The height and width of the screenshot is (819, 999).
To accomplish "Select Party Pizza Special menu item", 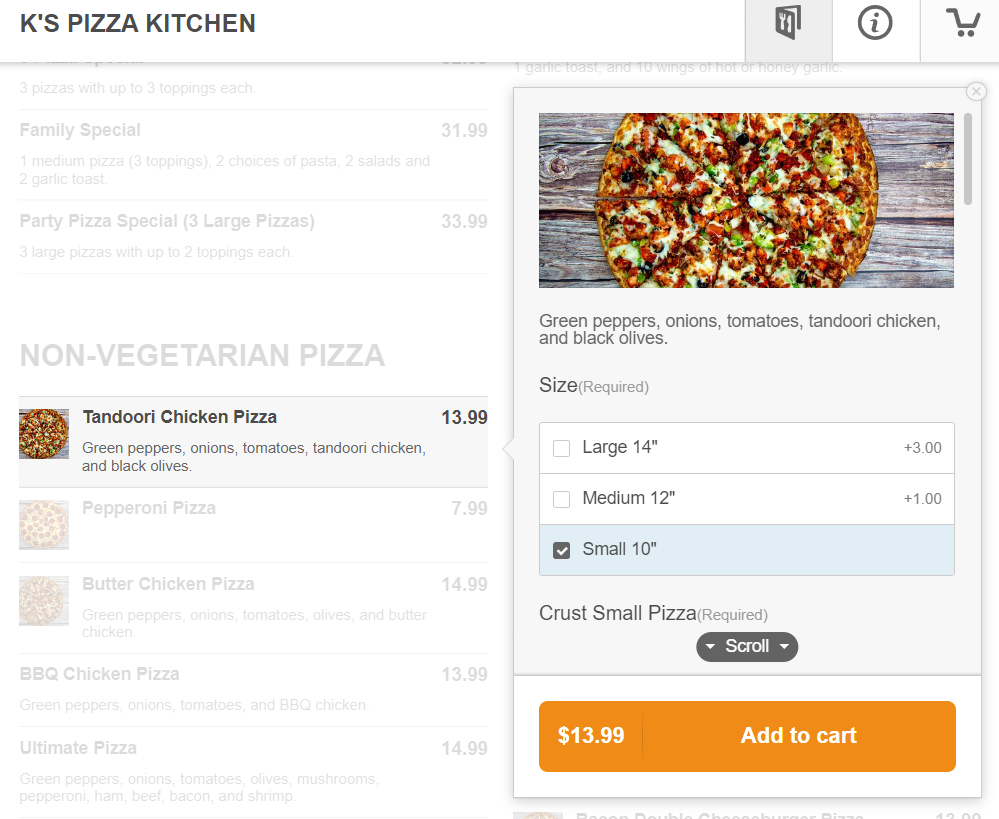I will click(x=167, y=222).
